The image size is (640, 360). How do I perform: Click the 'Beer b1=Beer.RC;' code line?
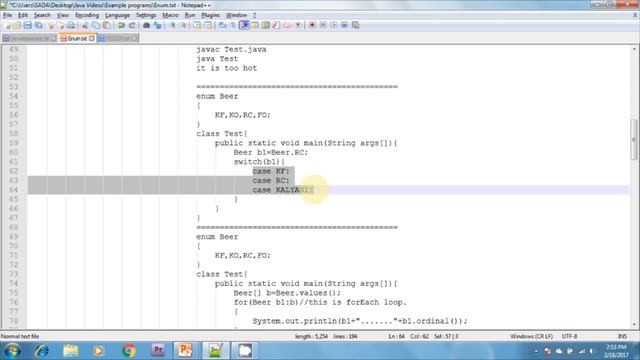point(271,152)
